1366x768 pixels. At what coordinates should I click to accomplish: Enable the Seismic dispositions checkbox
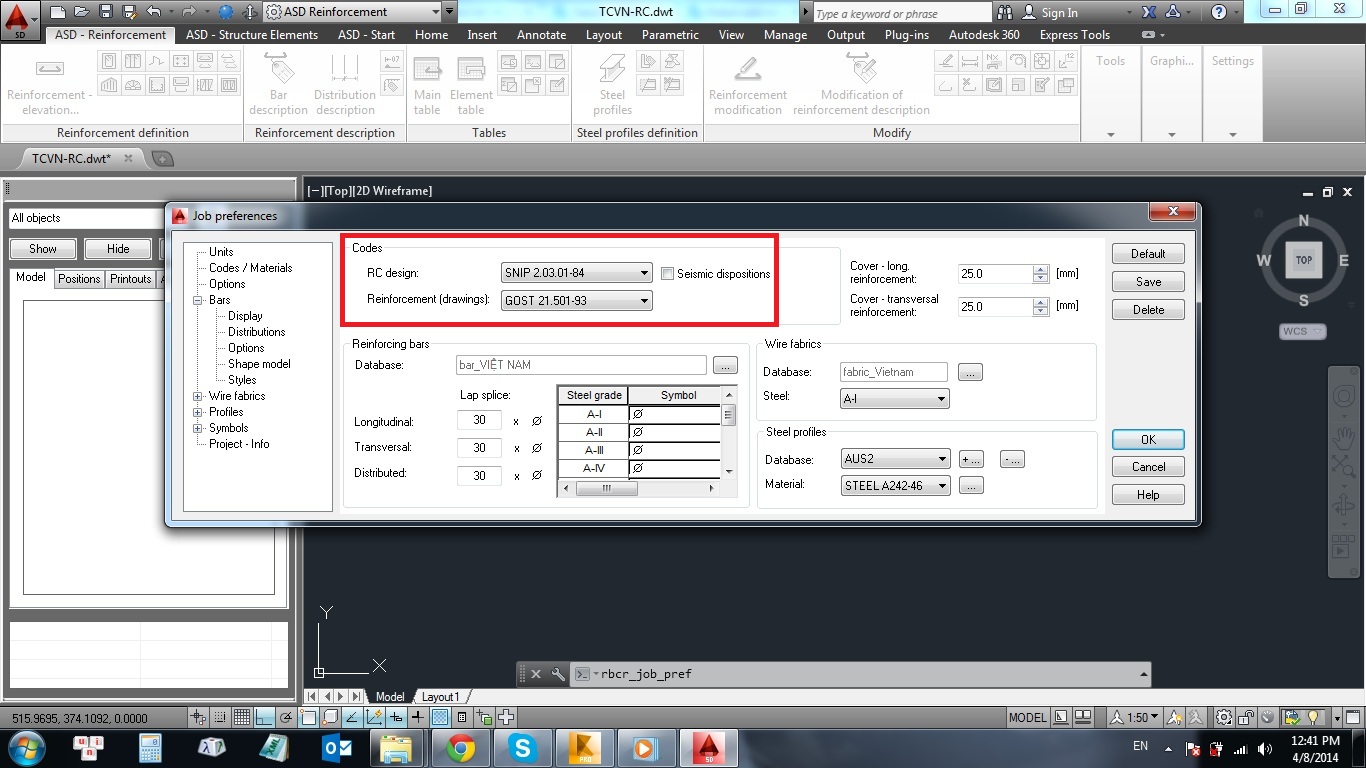(668, 273)
